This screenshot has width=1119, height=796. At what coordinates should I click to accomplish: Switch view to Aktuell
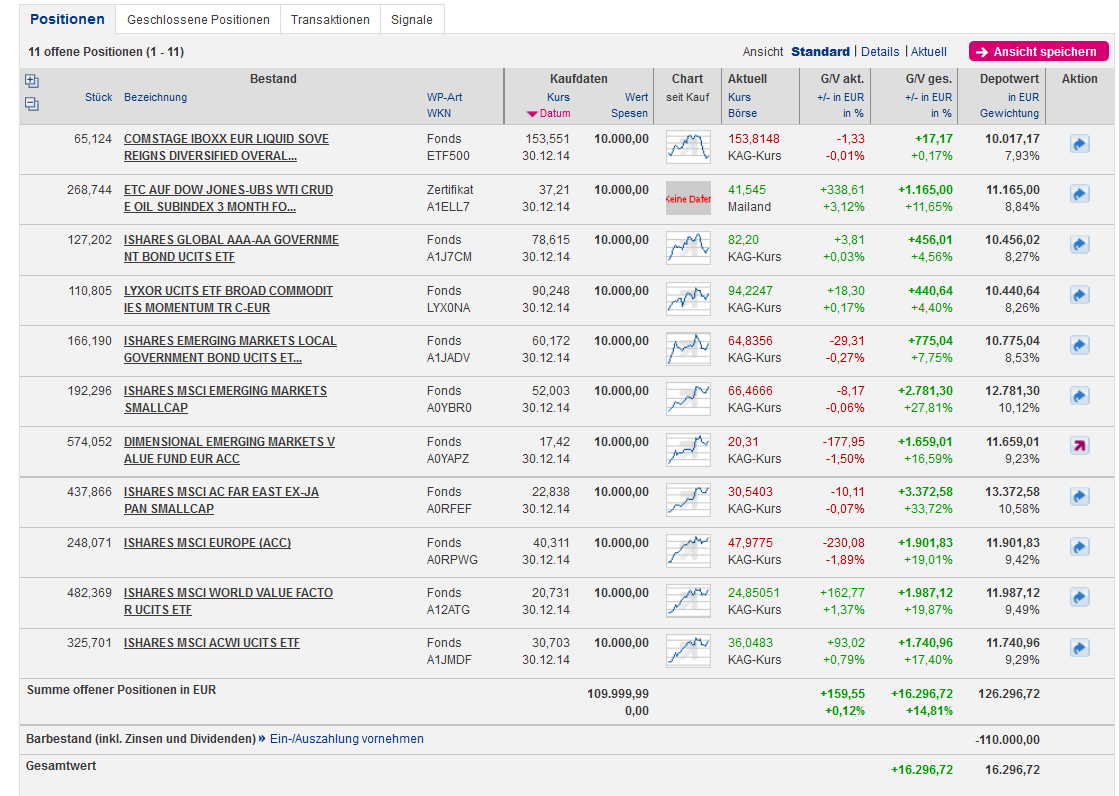point(928,52)
